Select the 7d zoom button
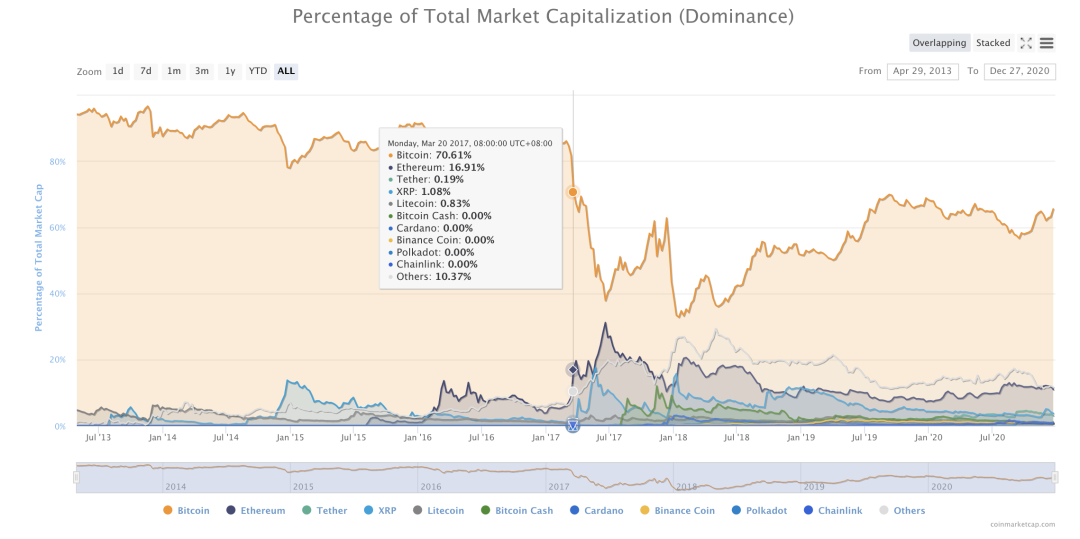This screenshot has width=1080, height=539. coord(146,71)
